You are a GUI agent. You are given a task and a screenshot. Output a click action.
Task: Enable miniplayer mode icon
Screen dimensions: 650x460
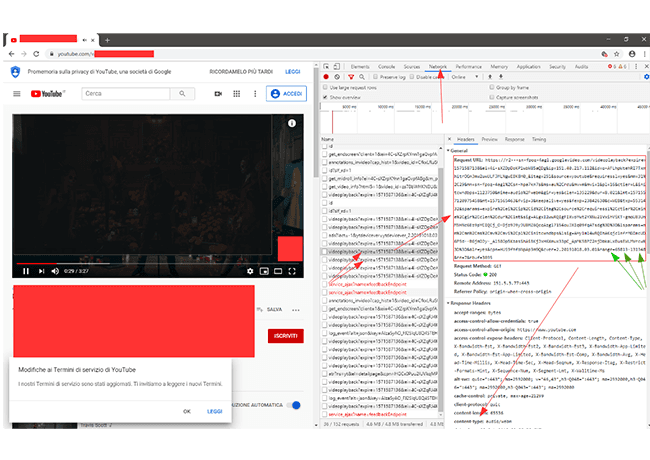(x=264, y=271)
